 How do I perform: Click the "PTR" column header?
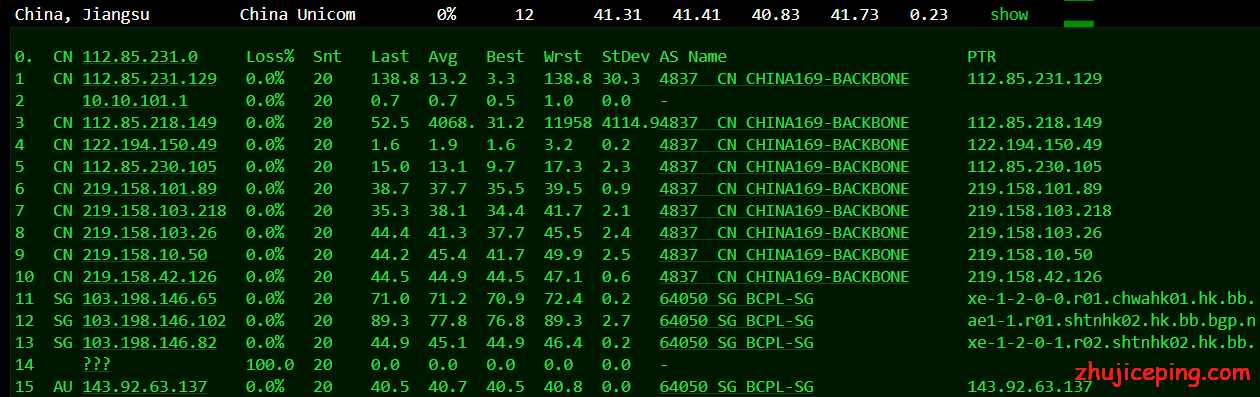pyautogui.click(x=982, y=57)
